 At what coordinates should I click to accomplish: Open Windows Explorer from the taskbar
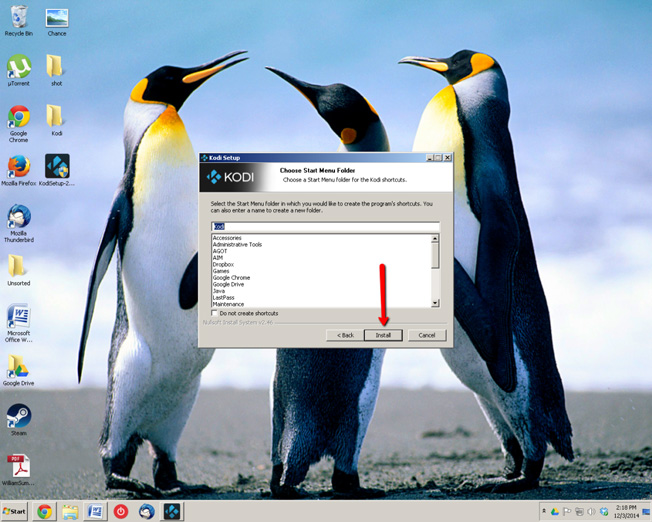(70, 511)
